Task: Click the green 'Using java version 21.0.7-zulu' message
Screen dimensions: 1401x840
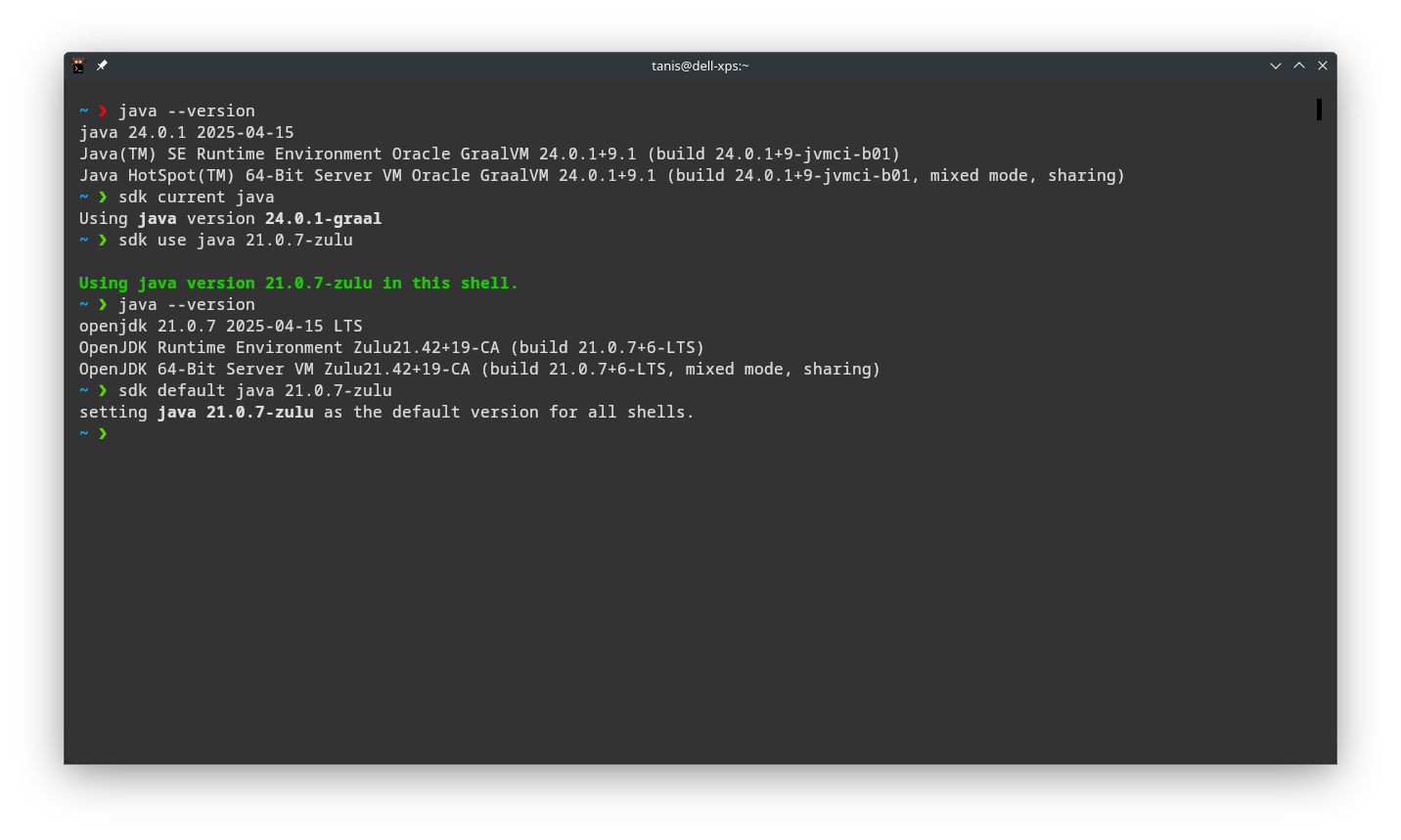Action: click(x=298, y=284)
